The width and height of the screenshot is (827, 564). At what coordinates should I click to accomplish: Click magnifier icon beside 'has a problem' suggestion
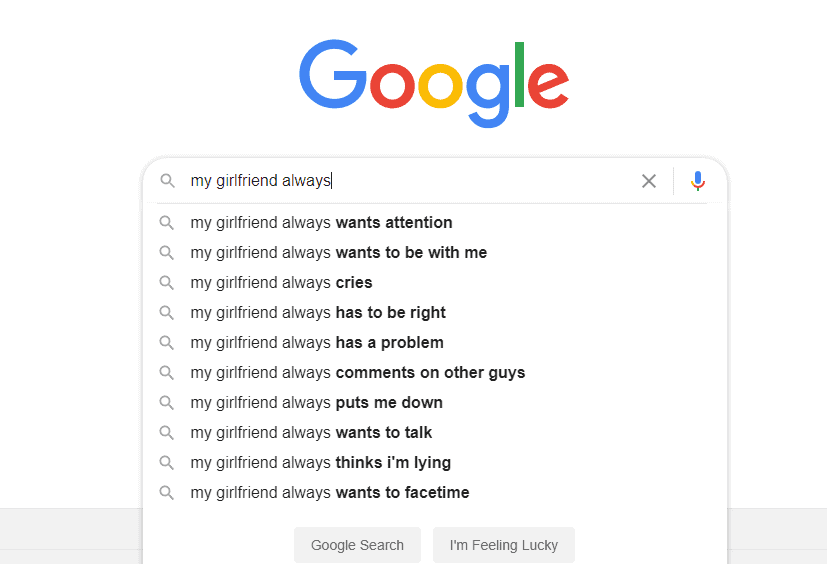tap(167, 343)
